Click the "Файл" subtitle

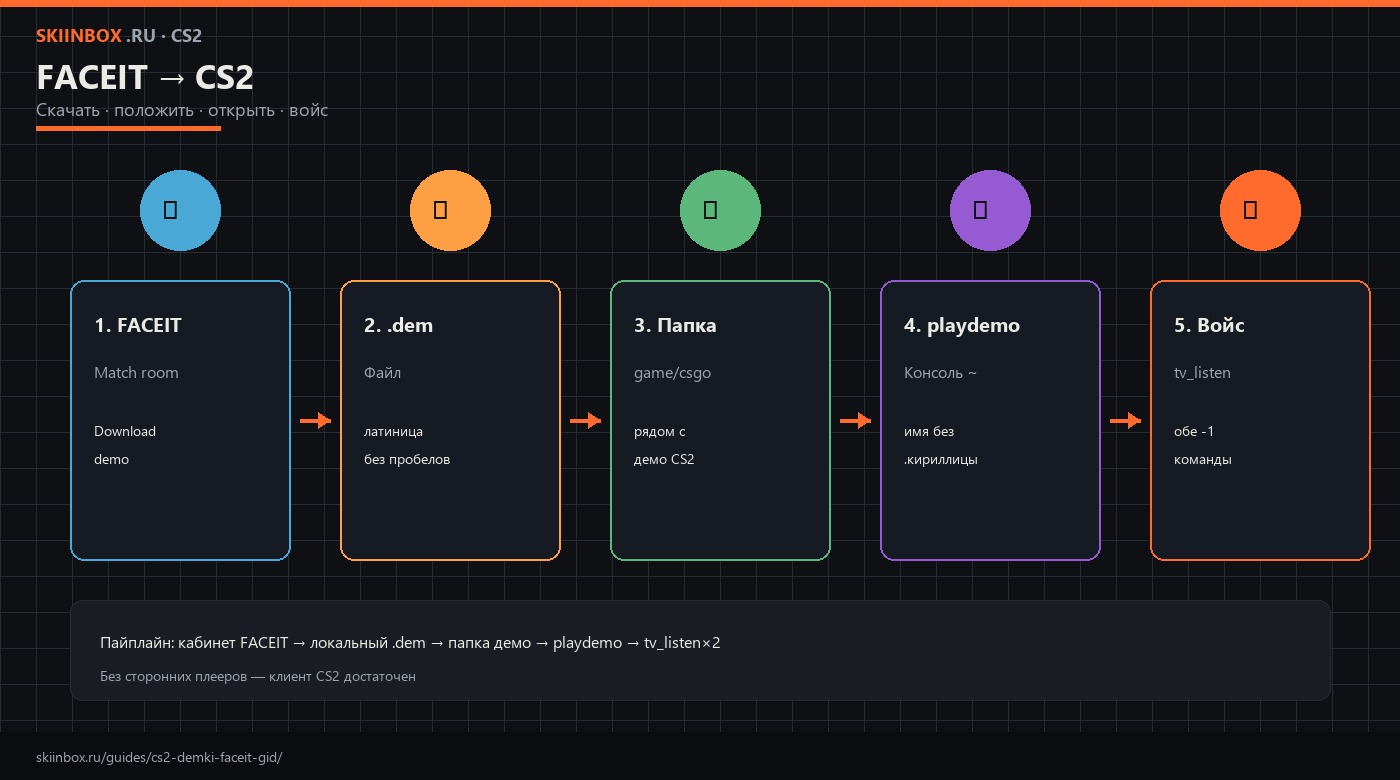point(382,372)
